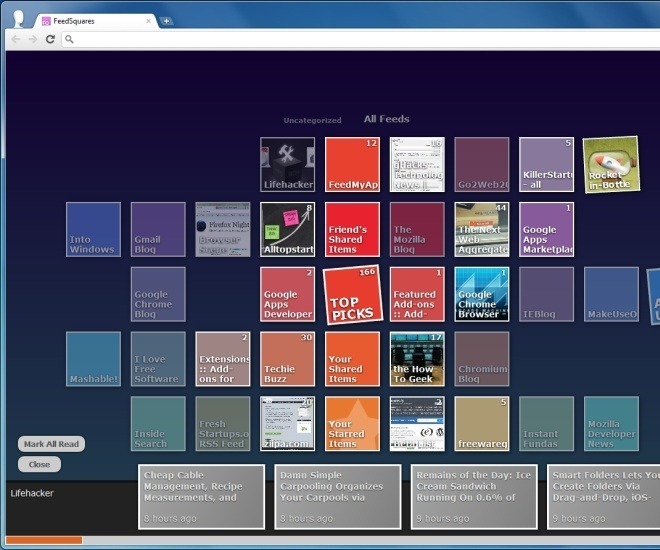The height and width of the screenshot is (550, 660).
Task: Open the Alltopstartups feed square
Action: [x=287, y=229]
